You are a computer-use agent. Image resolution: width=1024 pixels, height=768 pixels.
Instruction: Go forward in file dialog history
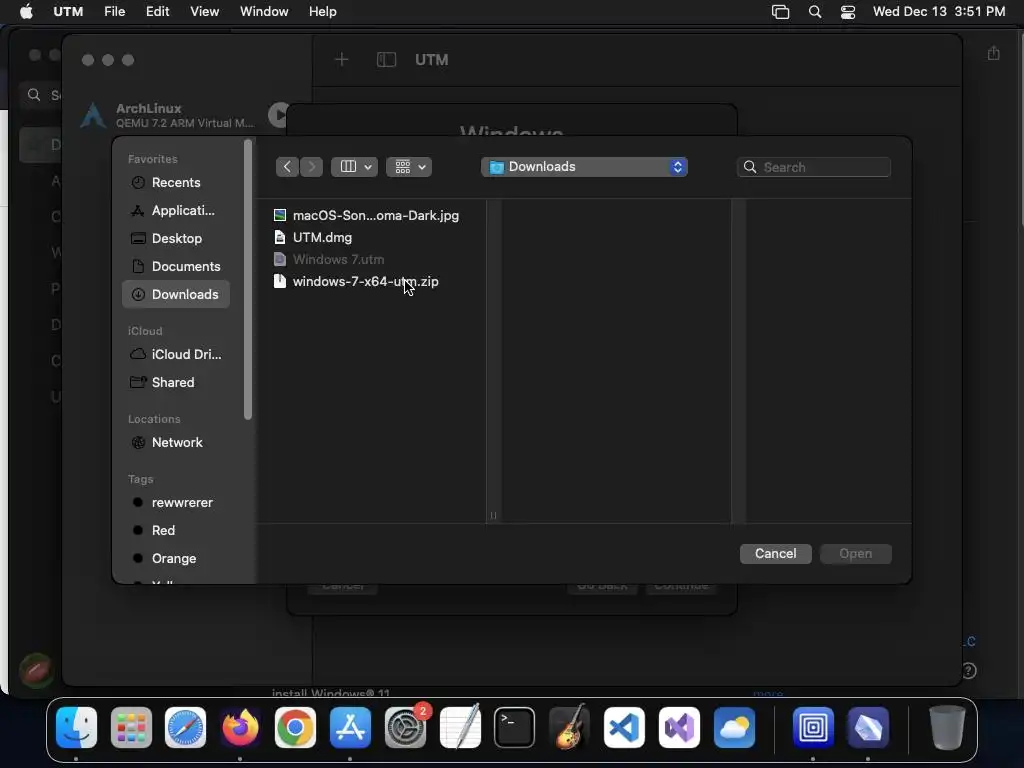[x=312, y=167]
